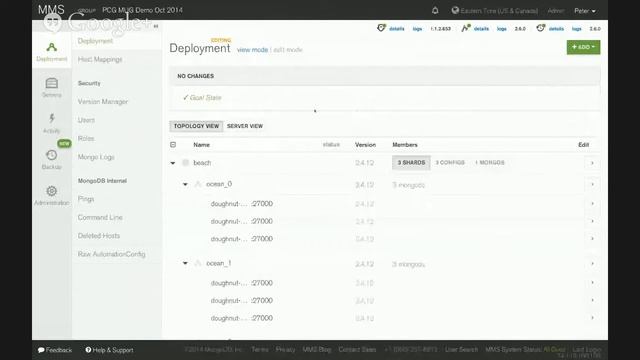The width and height of the screenshot is (640, 360).
Task: Open Contact Sales link in footer
Action: [x=357, y=349]
